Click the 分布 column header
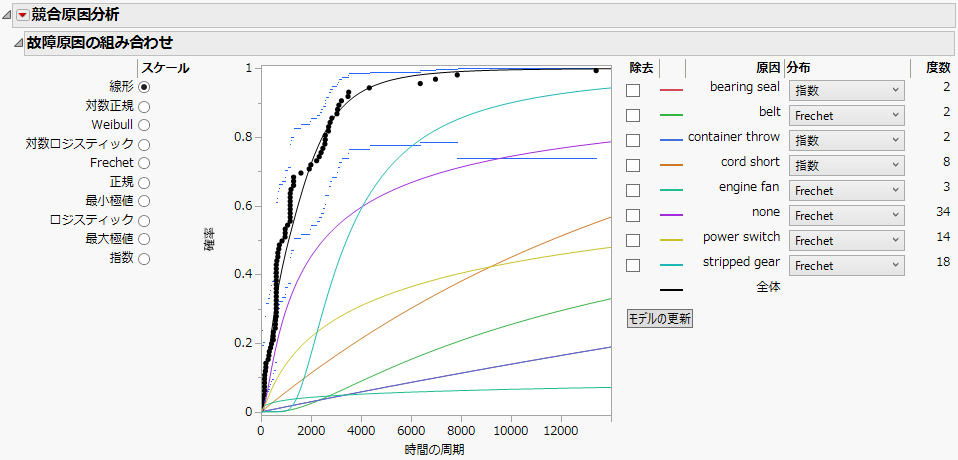Viewport: 958px width, 460px height. [x=799, y=67]
